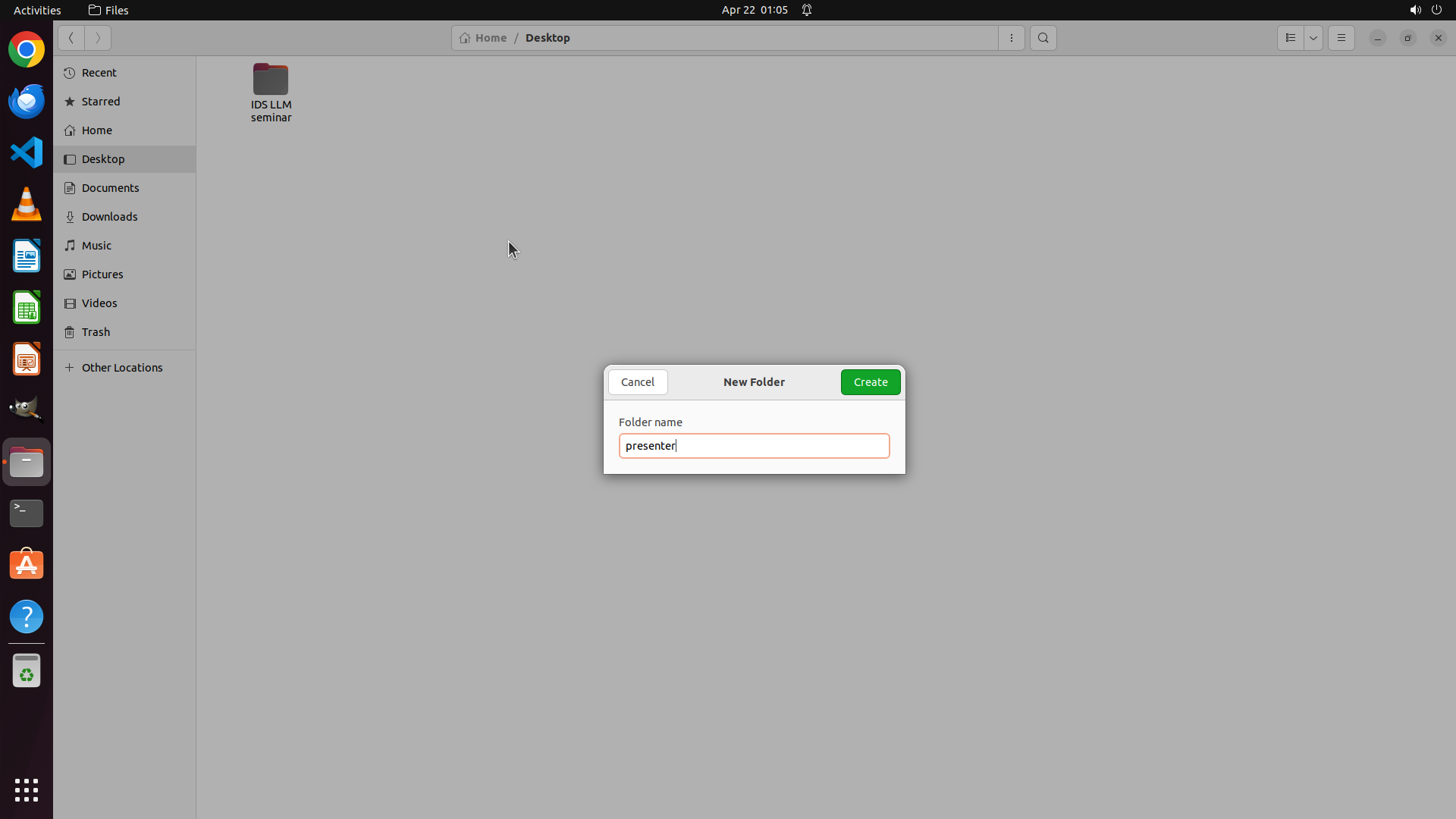Click the search icon in header bar
Viewport: 1456px width, 819px height.
point(1043,38)
